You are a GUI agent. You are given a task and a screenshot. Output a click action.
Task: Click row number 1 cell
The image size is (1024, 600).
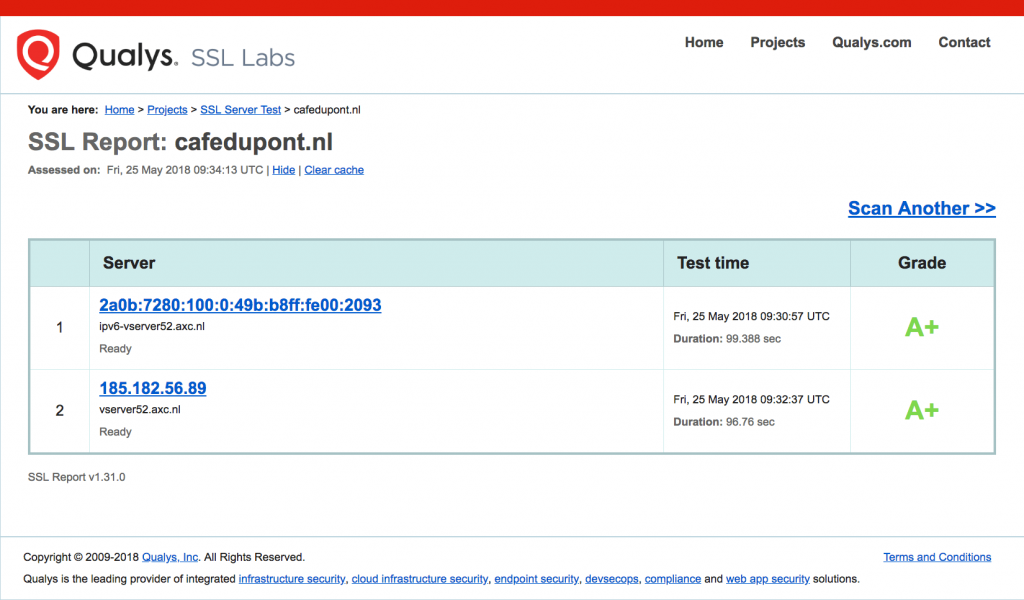[59, 328]
